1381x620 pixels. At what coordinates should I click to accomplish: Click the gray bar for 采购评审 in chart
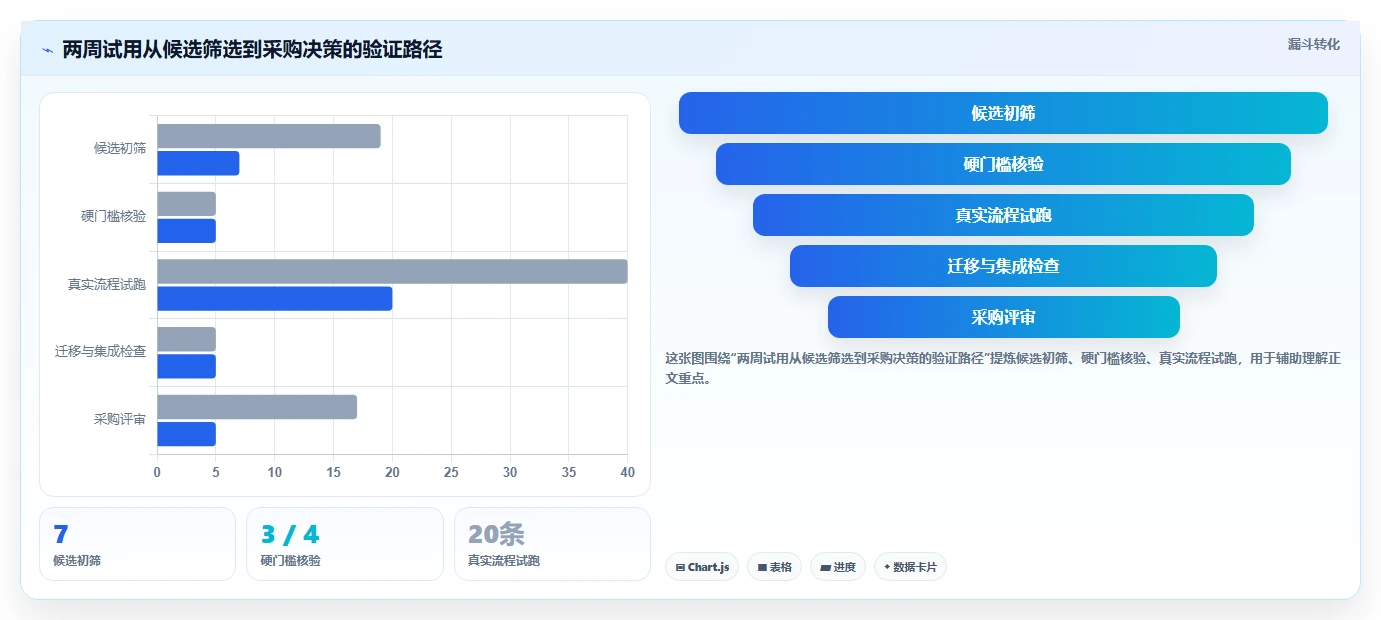click(257, 407)
